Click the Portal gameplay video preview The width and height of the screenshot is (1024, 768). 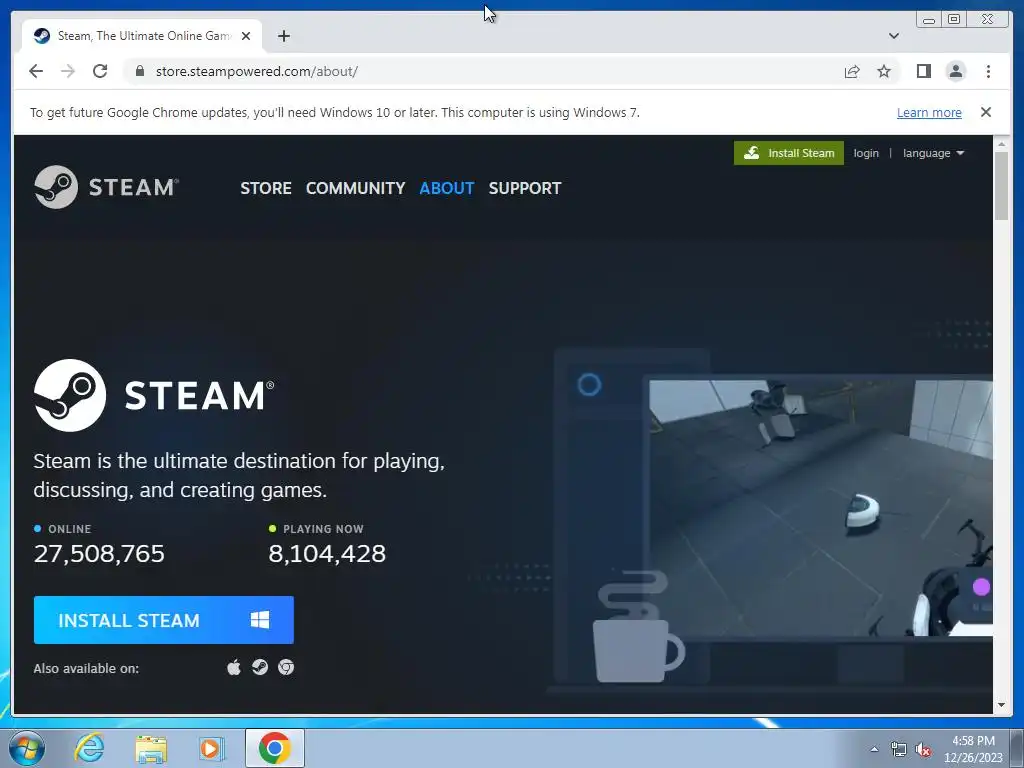(x=821, y=508)
